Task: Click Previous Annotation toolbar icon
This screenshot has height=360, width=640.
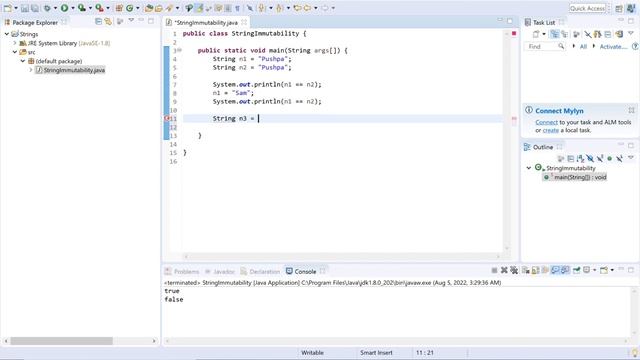Action: [x=280, y=8]
